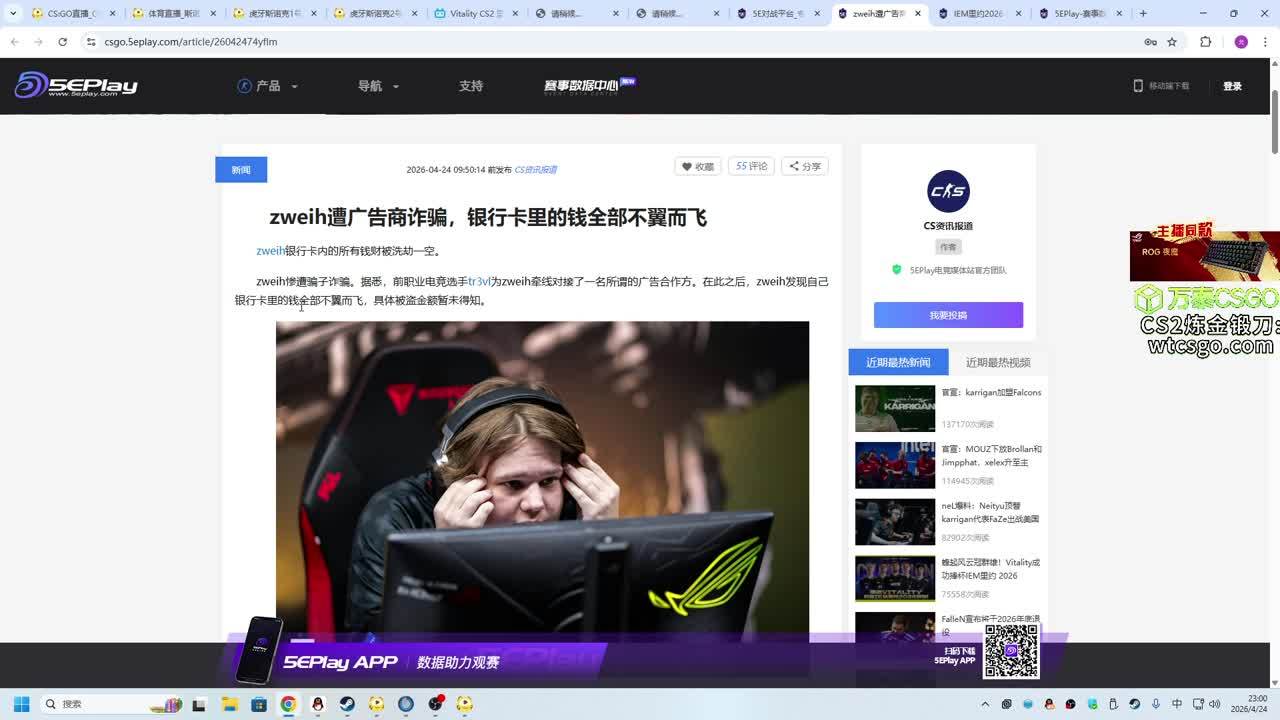The image size is (1280, 720).
Task: Open Task View on the taskbar
Action: 199,704
